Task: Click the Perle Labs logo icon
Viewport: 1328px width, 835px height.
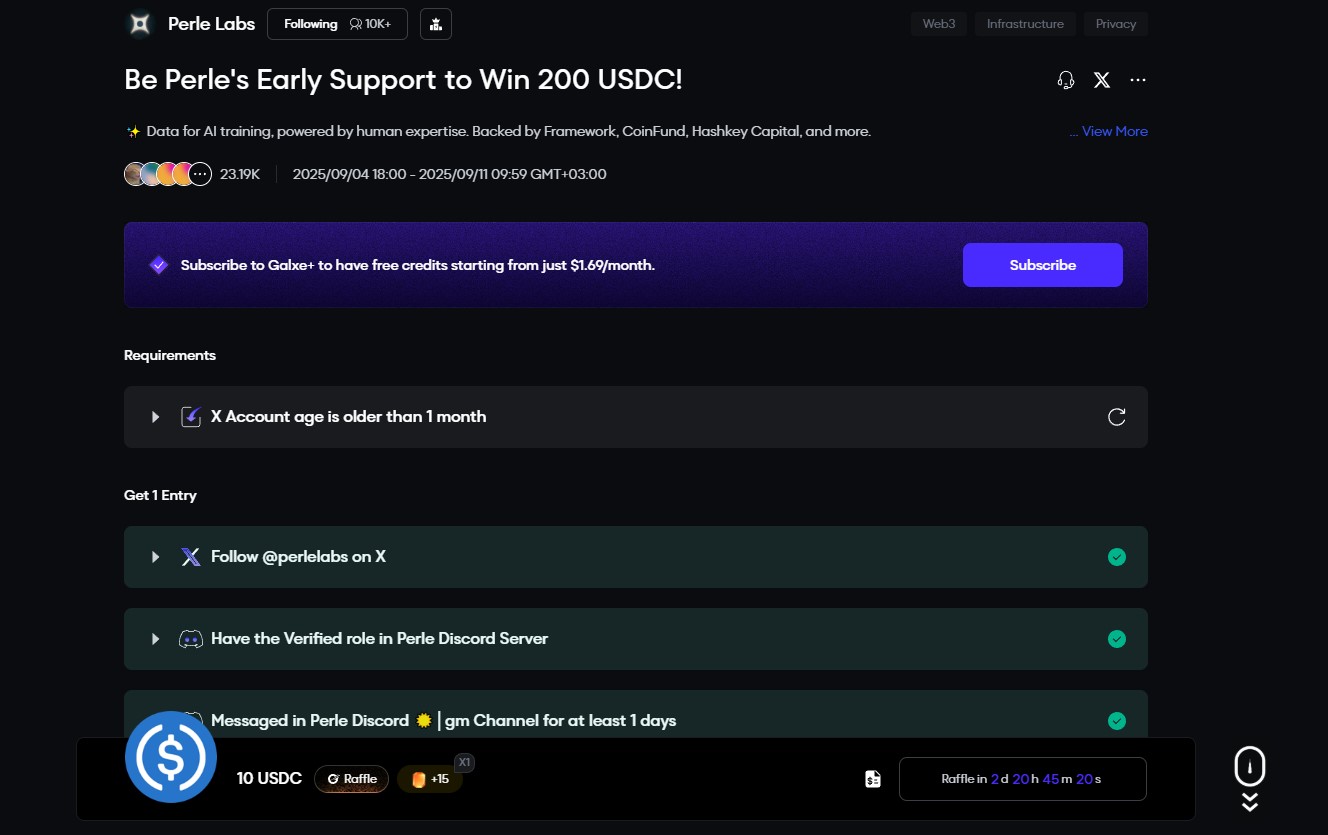Action: [140, 24]
